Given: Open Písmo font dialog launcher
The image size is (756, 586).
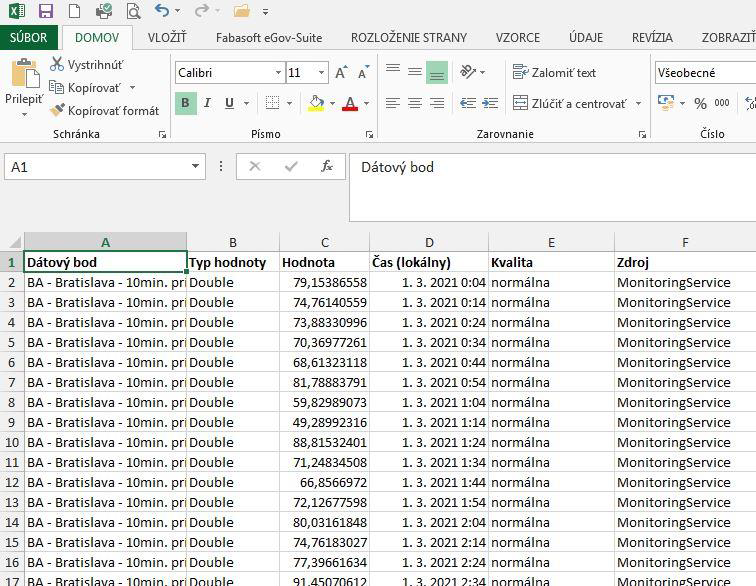Looking at the screenshot, I should (369, 135).
